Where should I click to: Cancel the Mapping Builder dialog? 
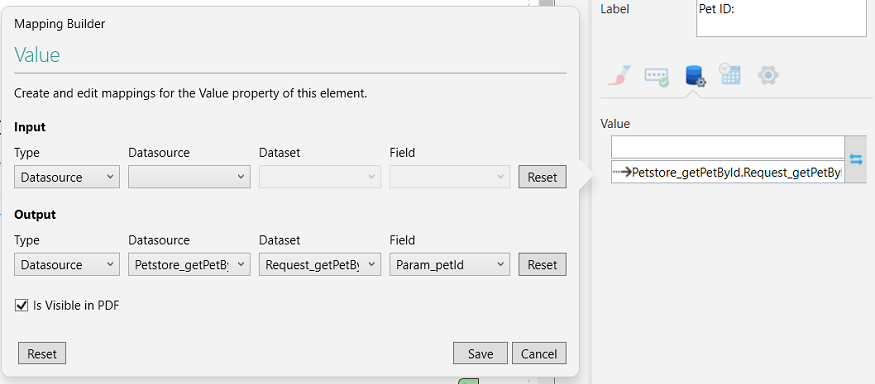(x=539, y=353)
